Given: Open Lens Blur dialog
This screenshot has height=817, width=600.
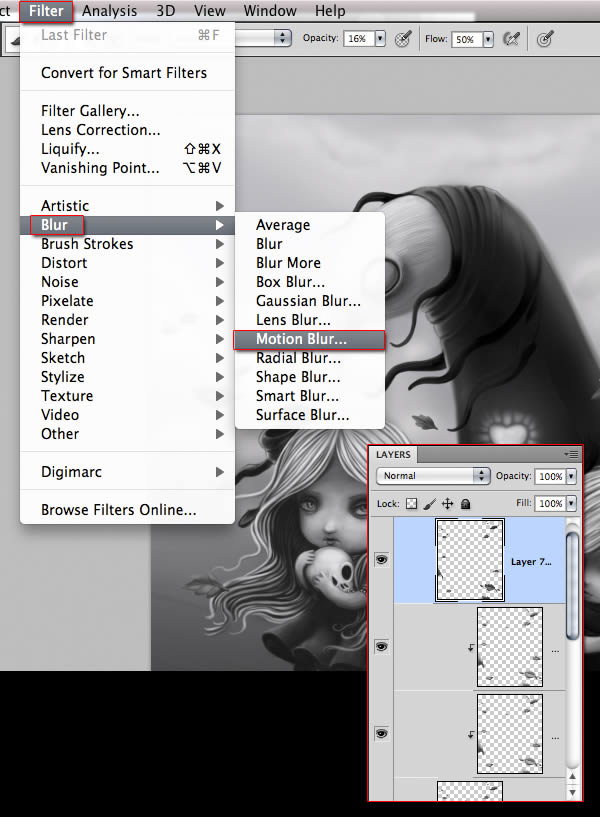Looking at the screenshot, I should [x=310, y=320].
